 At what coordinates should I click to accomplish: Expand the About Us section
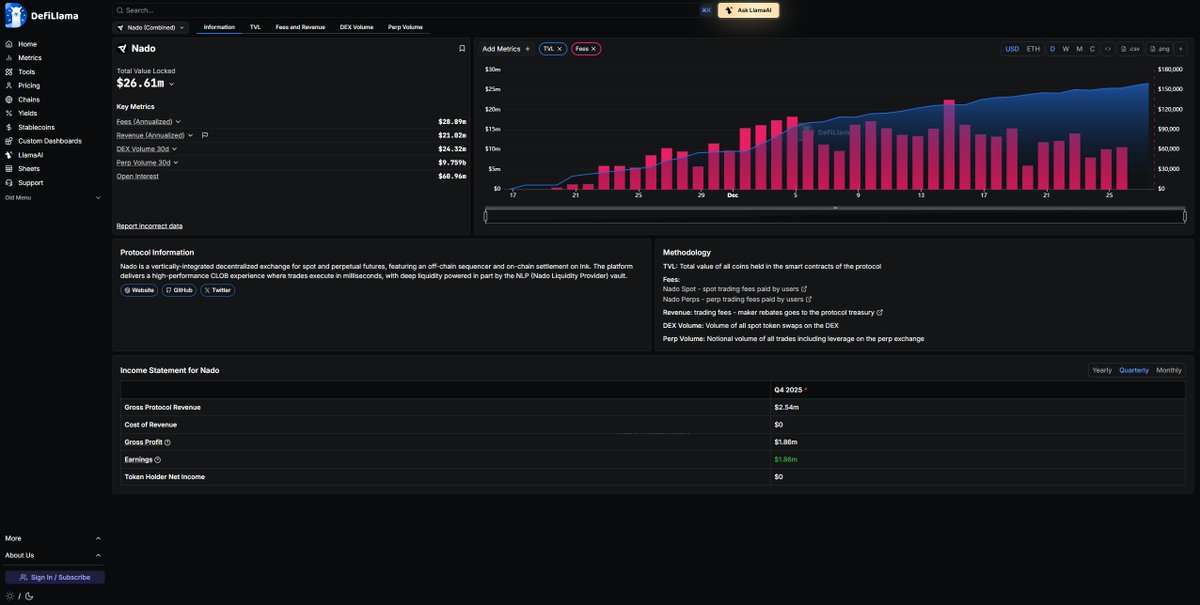[x=53, y=555]
